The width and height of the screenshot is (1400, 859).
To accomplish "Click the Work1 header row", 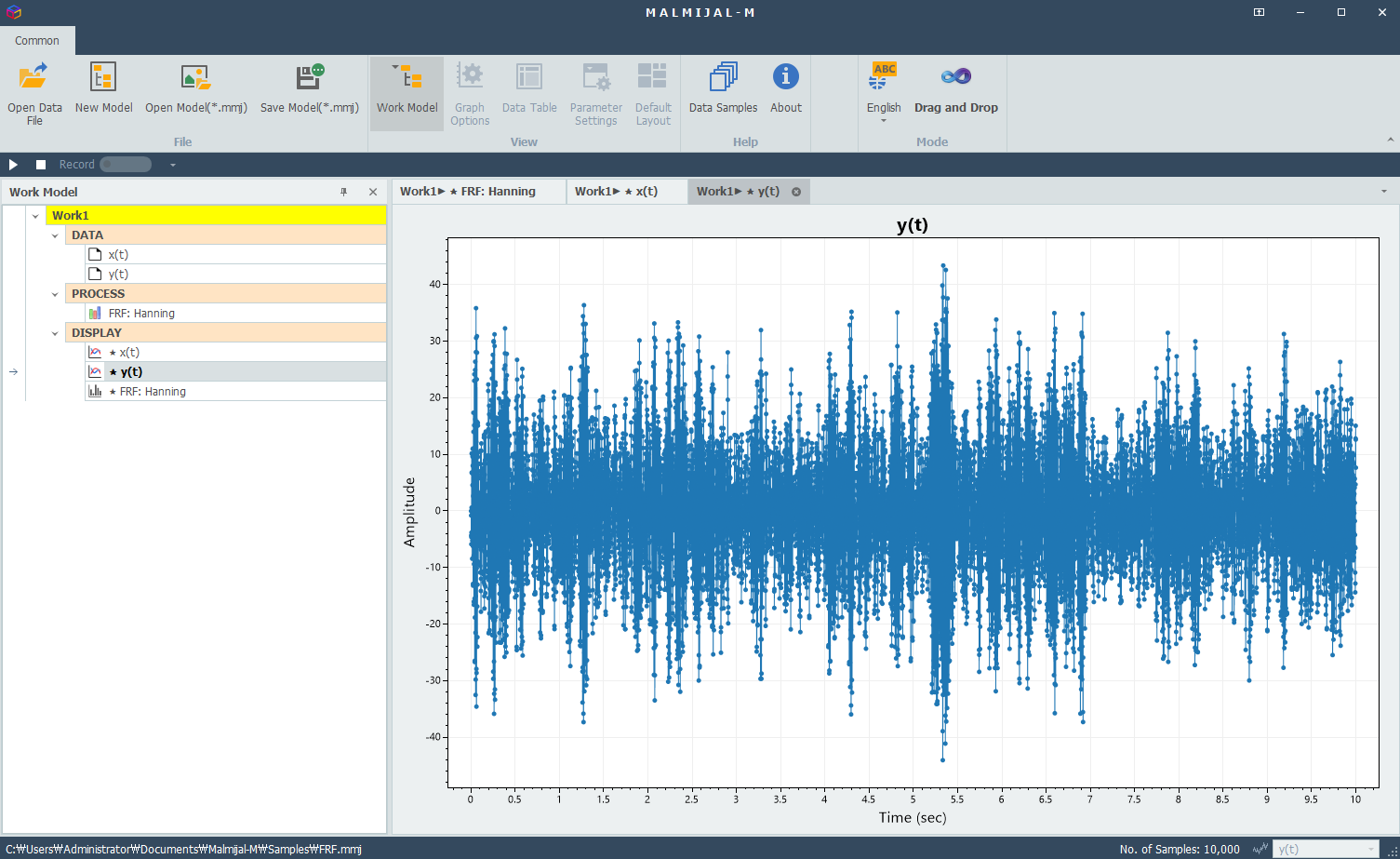I will click(216, 216).
